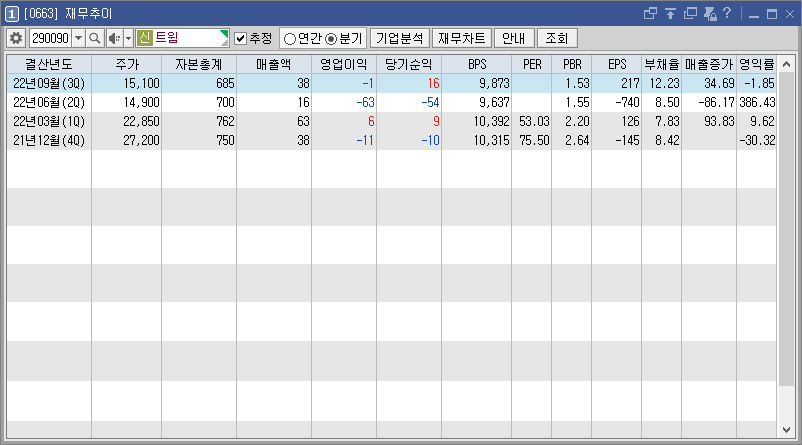Click margin cell 386.43
This screenshot has height=445, width=802.
pyautogui.click(x=756, y=102)
